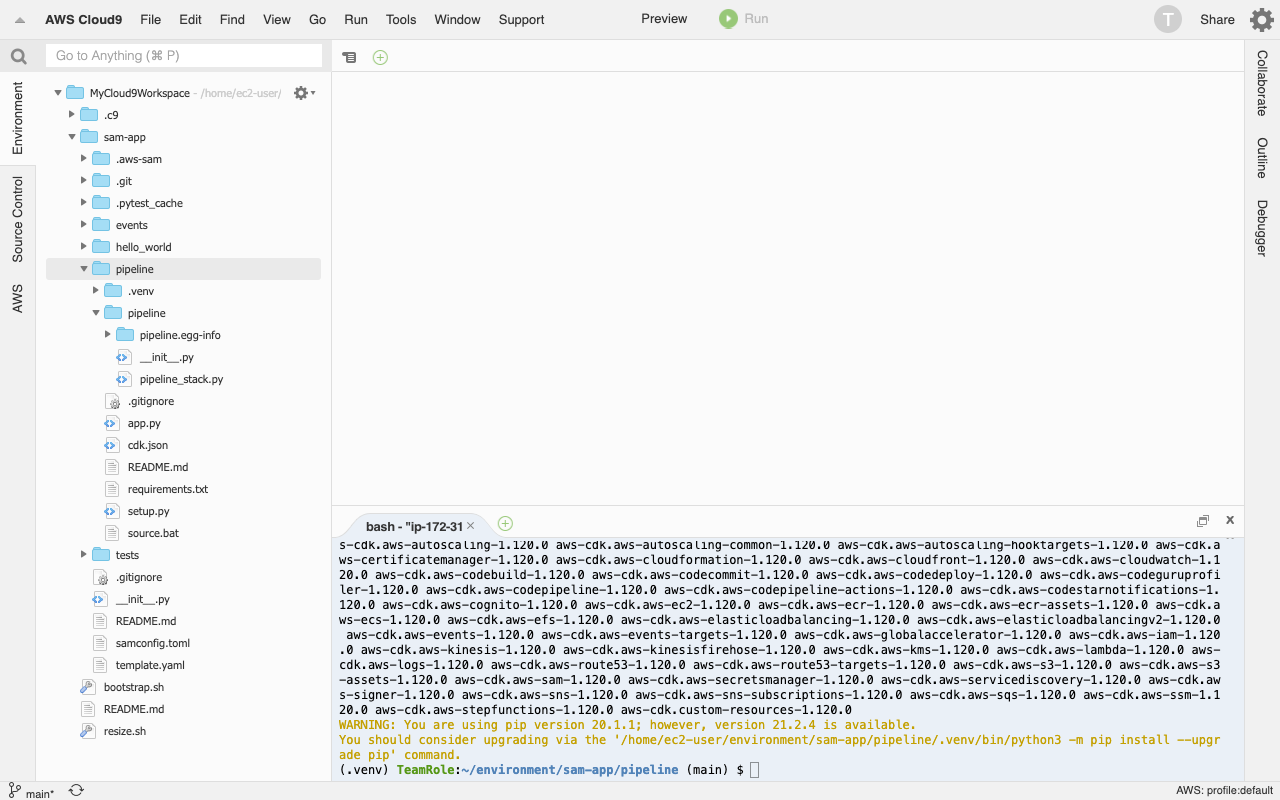This screenshot has width=1280, height=800.
Task: Add new terminal tab plus icon
Action: coord(505,523)
